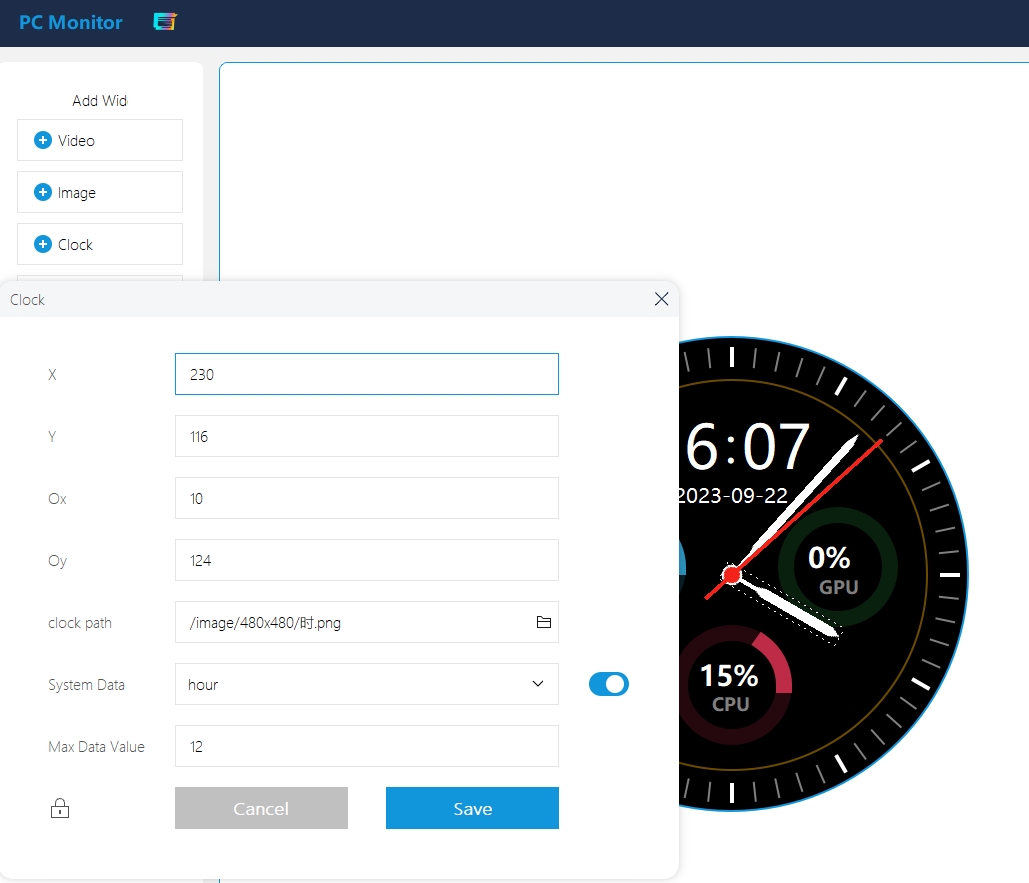The width and height of the screenshot is (1029, 883).
Task: Add a Video widget plus icon
Action: [43, 140]
